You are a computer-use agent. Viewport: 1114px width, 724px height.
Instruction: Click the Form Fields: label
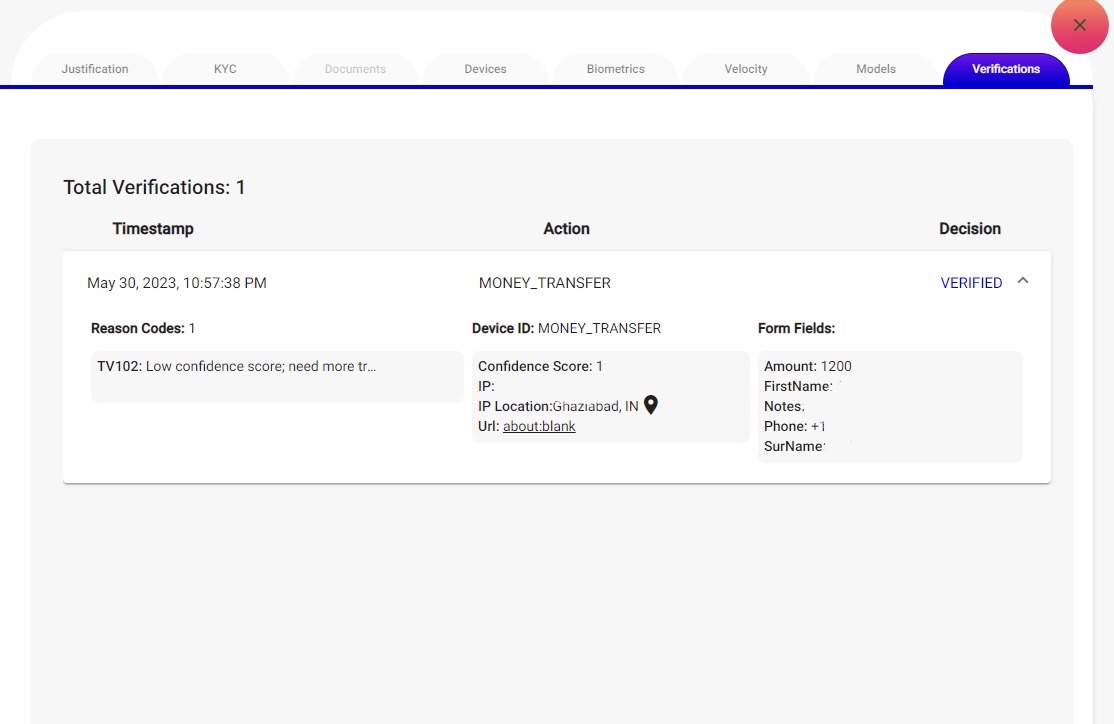(796, 328)
